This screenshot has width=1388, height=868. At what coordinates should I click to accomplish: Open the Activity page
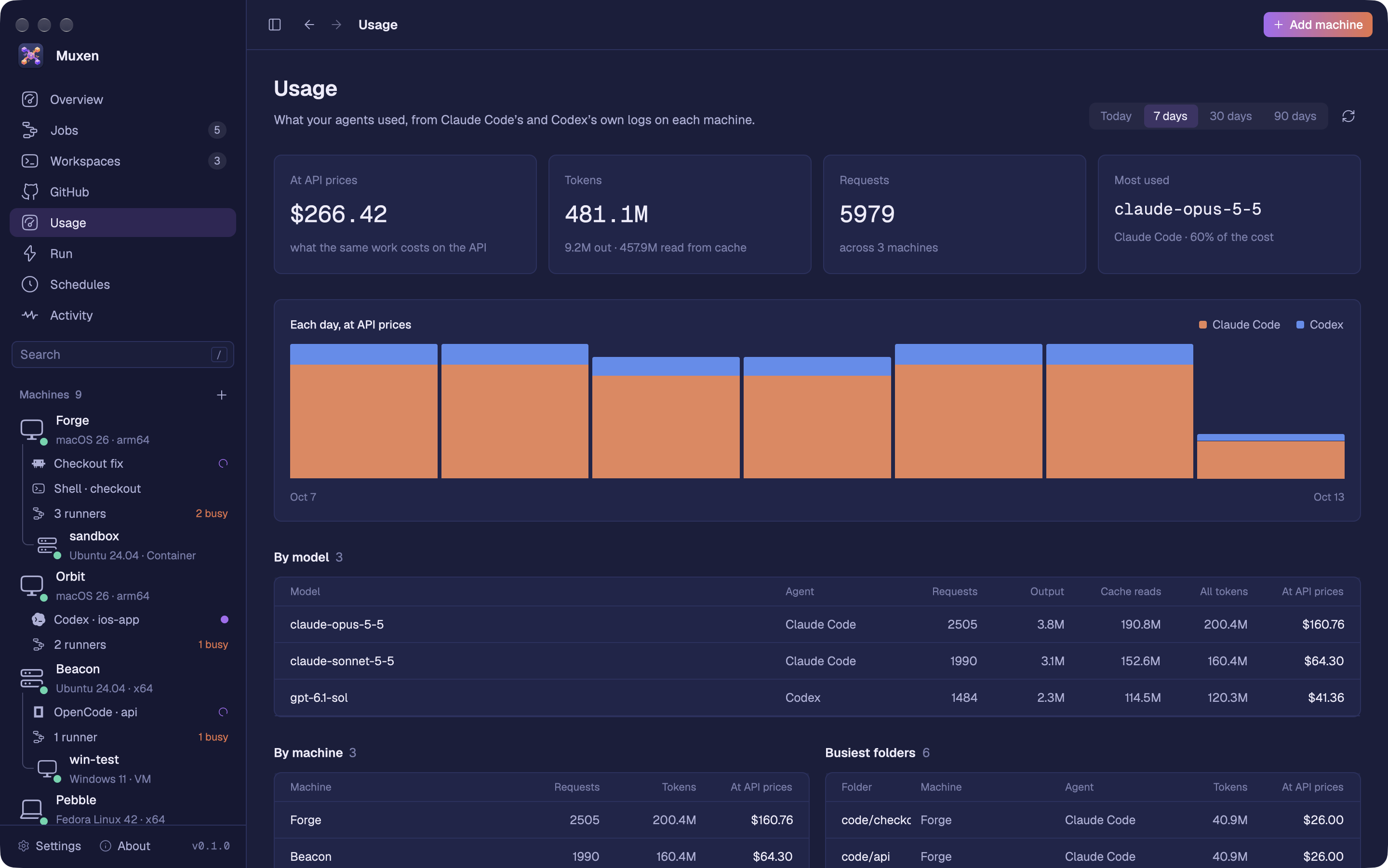pyautogui.click(x=123, y=315)
